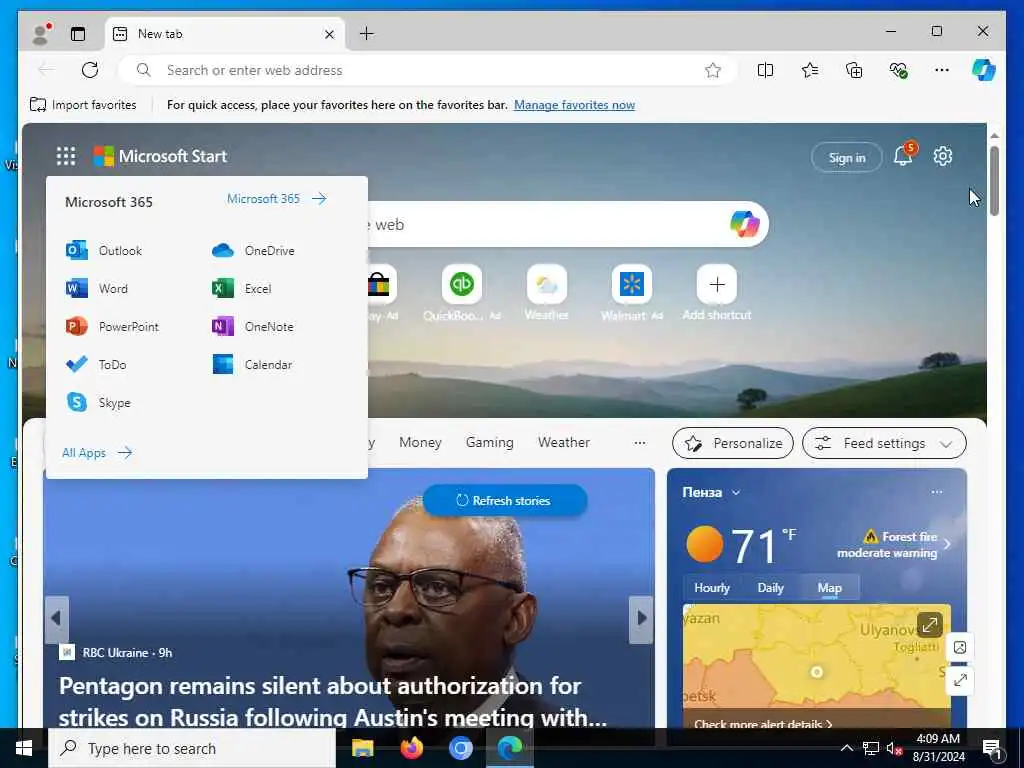This screenshot has width=1024, height=768.
Task: Open Pentagon remains silent headline
Action: click(x=333, y=702)
